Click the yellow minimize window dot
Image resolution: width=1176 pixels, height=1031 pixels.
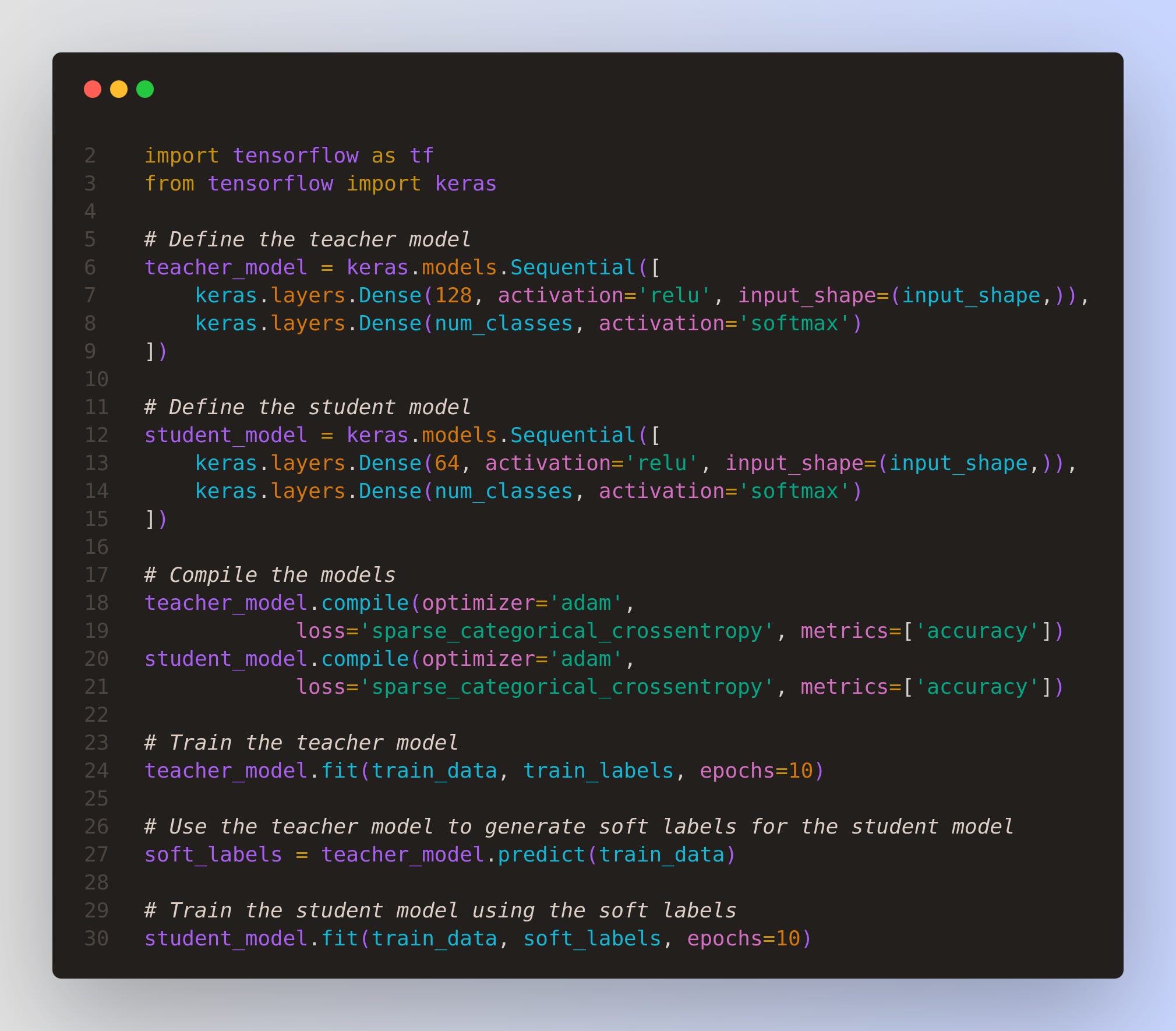(119, 89)
